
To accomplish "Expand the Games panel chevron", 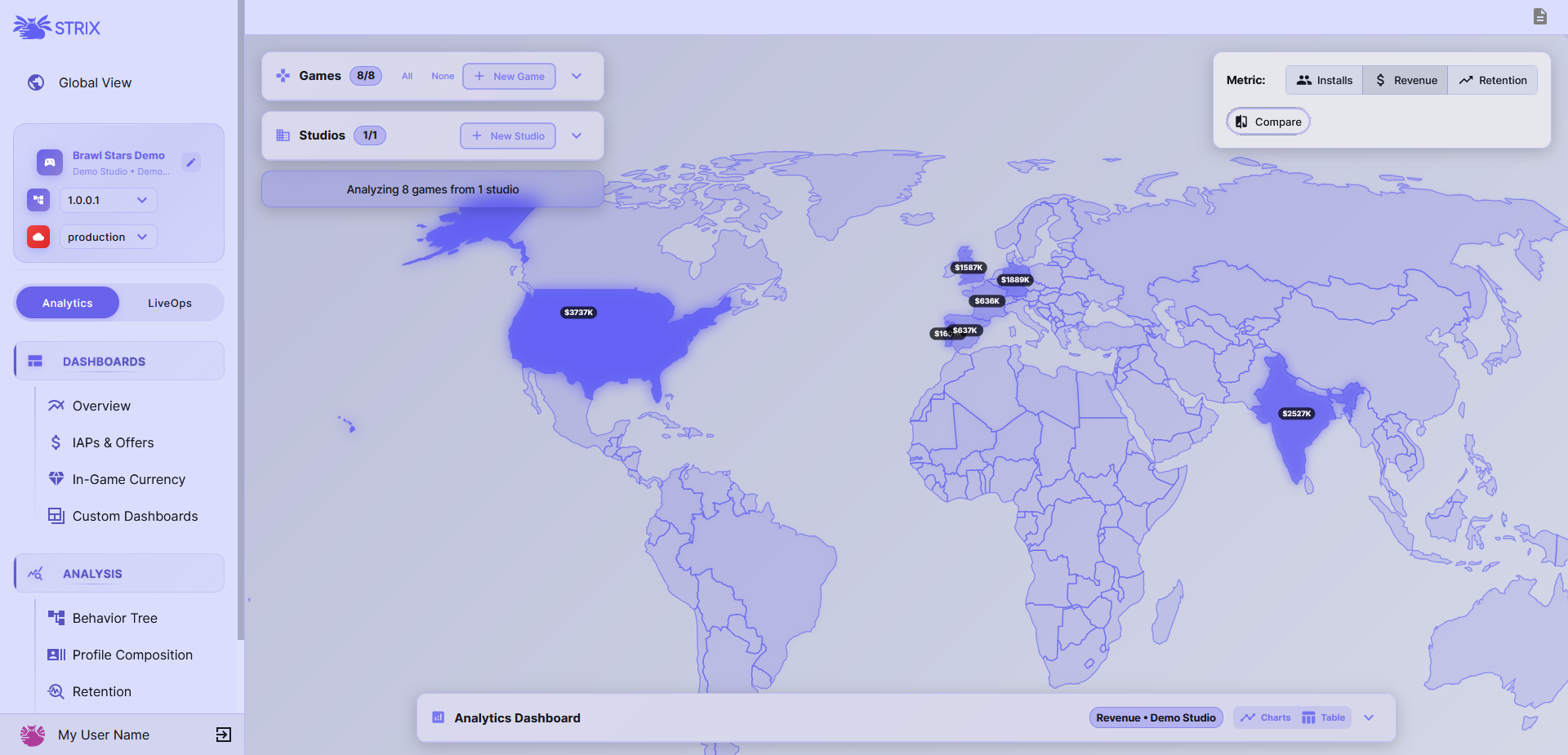I will click(x=577, y=76).
